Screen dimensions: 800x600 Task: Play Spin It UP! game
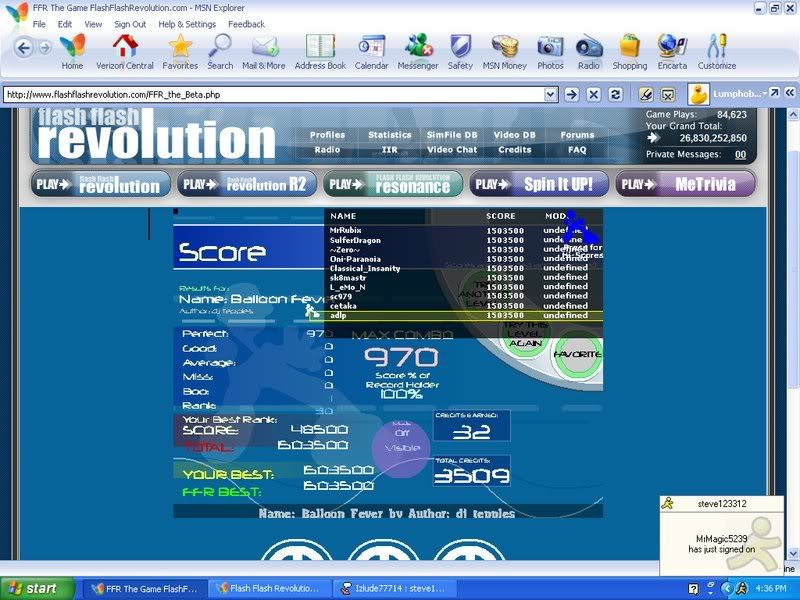click(538, 184)
